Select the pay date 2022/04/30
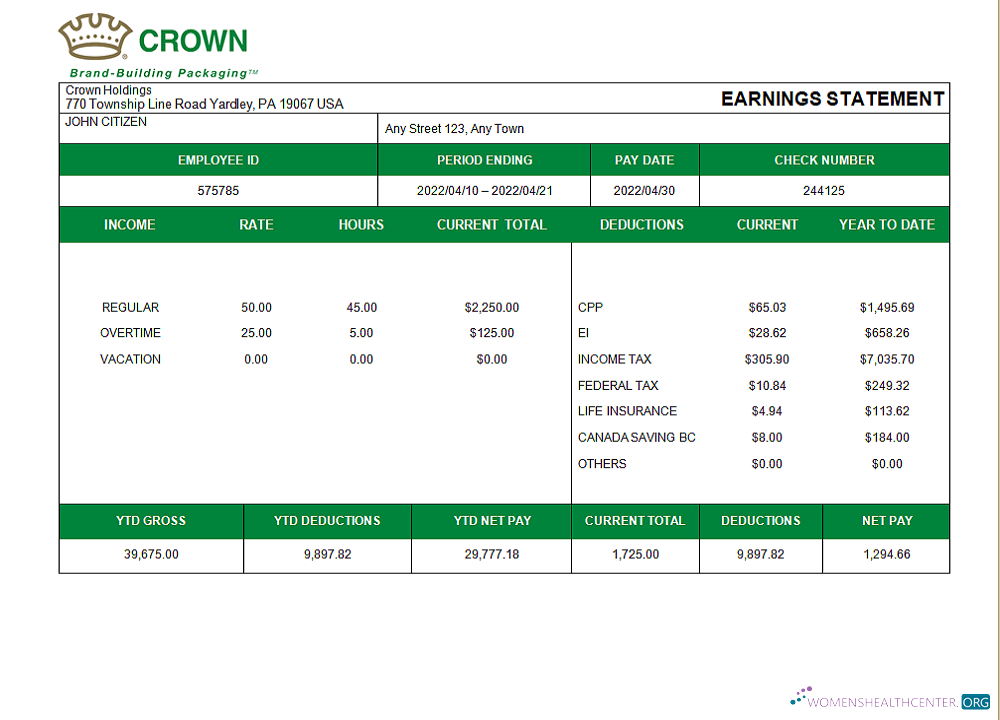1000x720 pixels. (x=644, y=190)
